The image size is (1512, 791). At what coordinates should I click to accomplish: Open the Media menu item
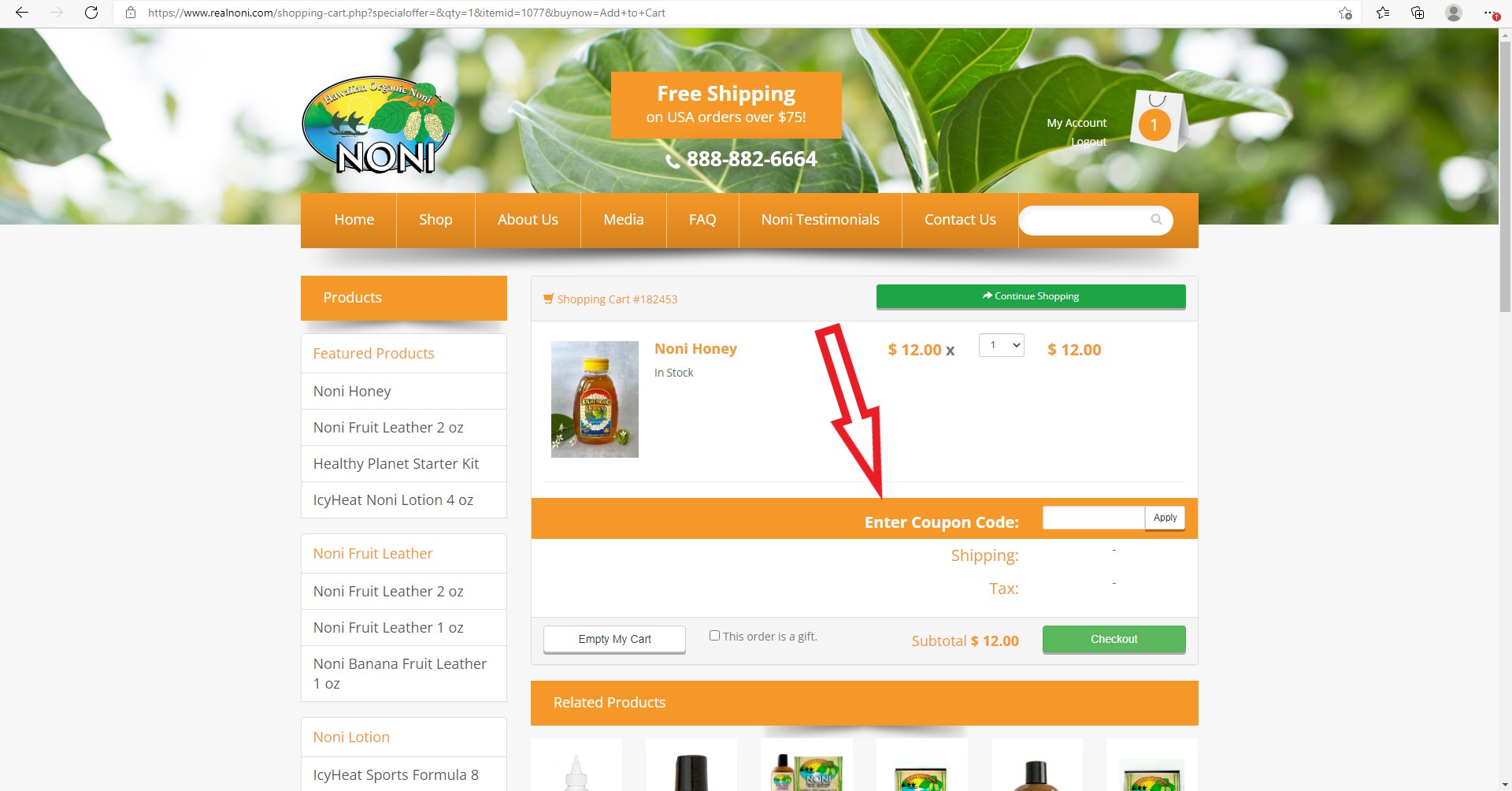pyautogui.click(x=624, y=220)
